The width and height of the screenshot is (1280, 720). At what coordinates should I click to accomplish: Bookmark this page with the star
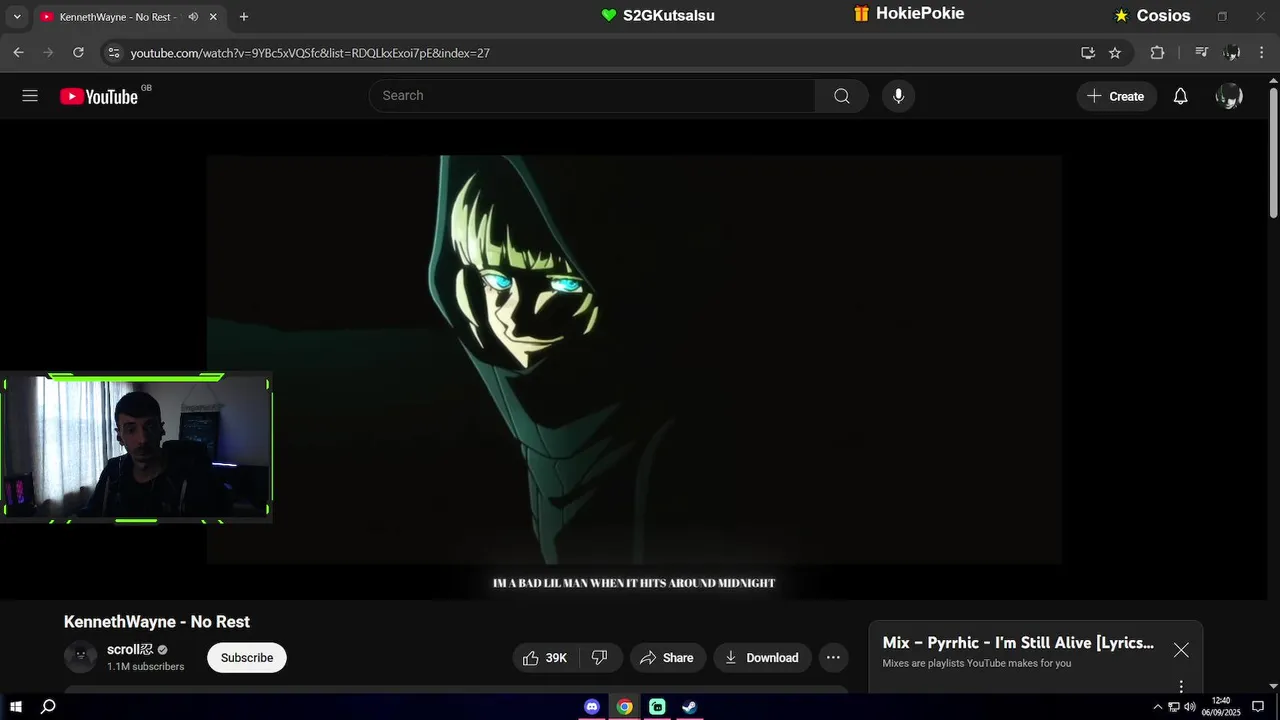coord(1115,53)
